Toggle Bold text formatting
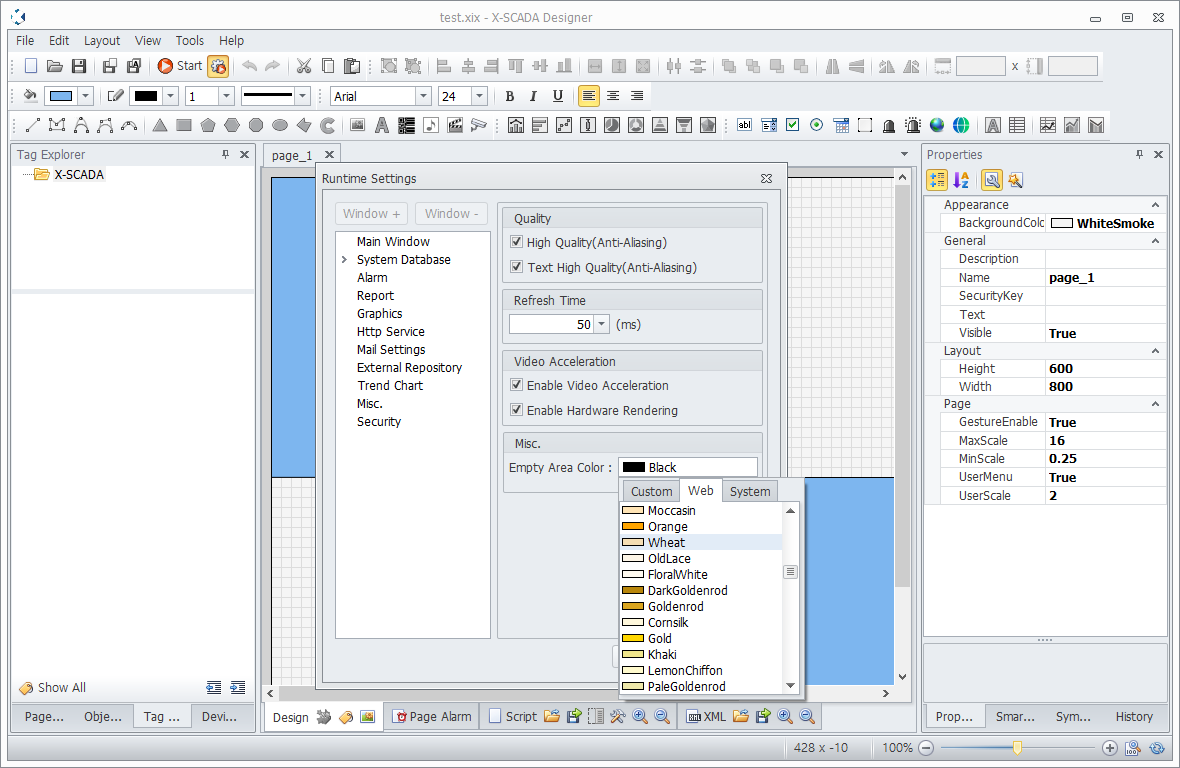Image resolution: width=1180 pixels, height=768 pixels. tap(509, 96)
